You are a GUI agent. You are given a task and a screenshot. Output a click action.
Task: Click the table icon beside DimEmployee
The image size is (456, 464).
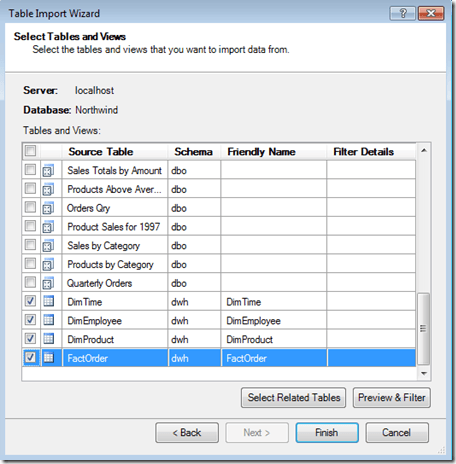pyautogui.click(x=49, y=320)
